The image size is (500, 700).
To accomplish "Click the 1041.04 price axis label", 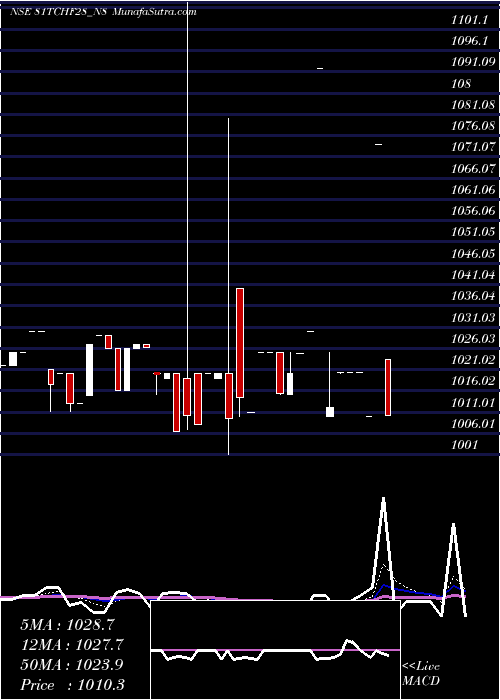I will tap(473, 275).
